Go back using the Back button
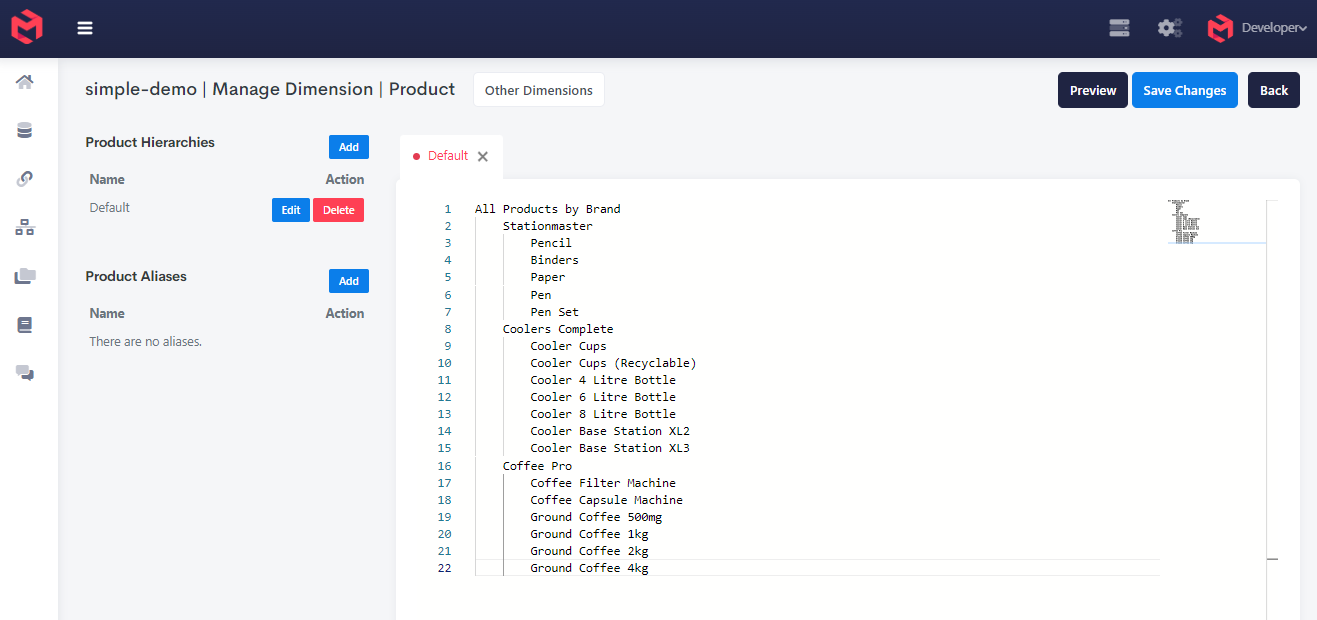1317x620 pixels. [1273, 90]
